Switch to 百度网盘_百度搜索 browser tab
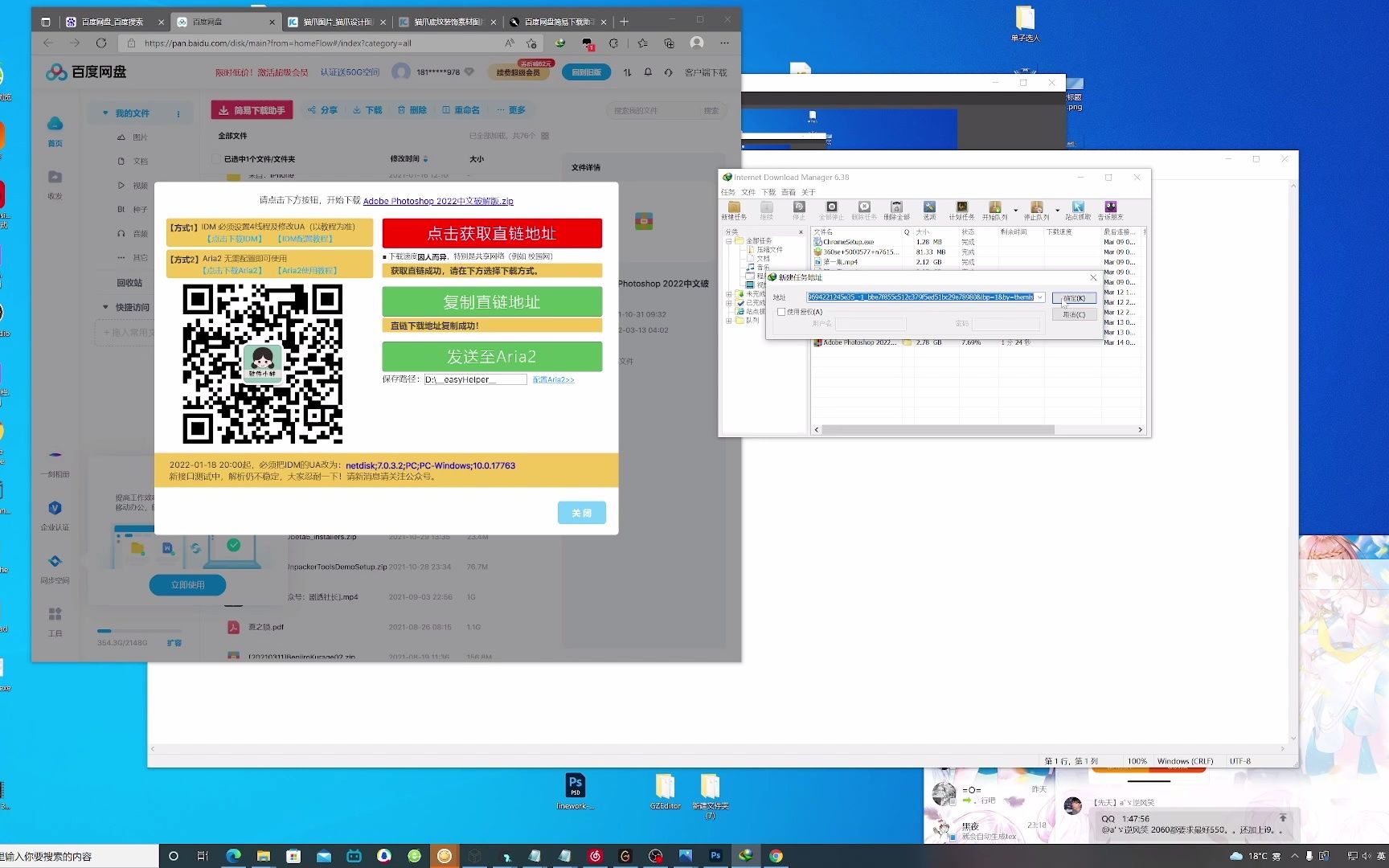1389x868 pixels. click(x=113, y=22)
